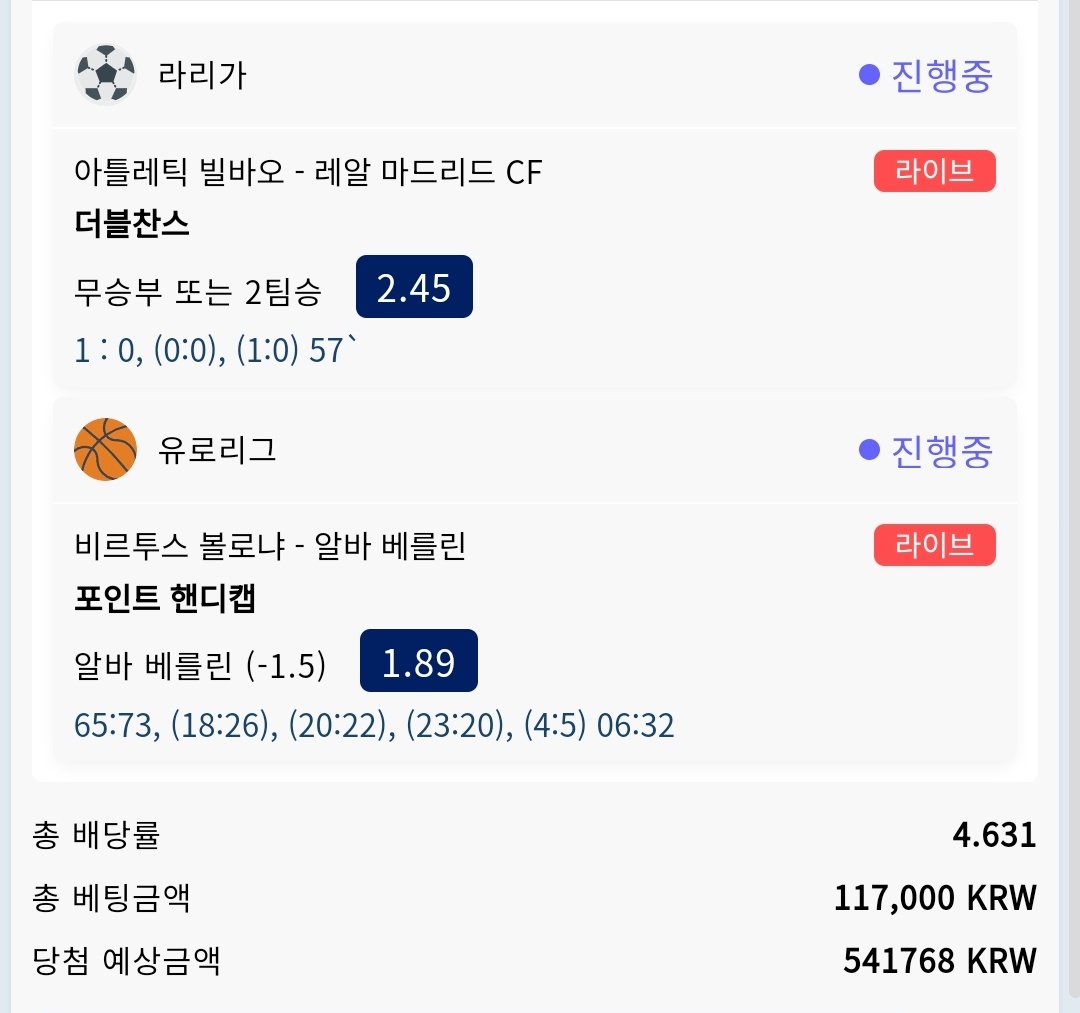Click the 유로리그 league name
Screen dimensions: 1080x1013
point(217,450)
